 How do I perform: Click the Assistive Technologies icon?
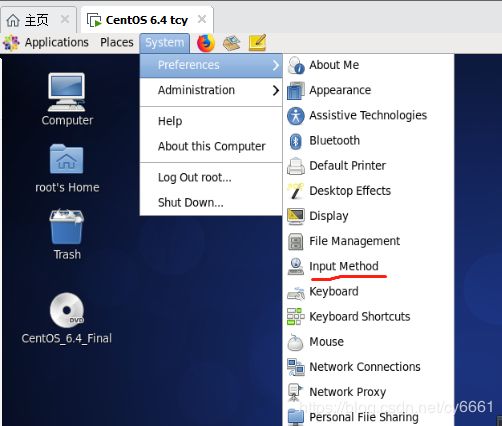pyautogui.click(x=296, y=116)
